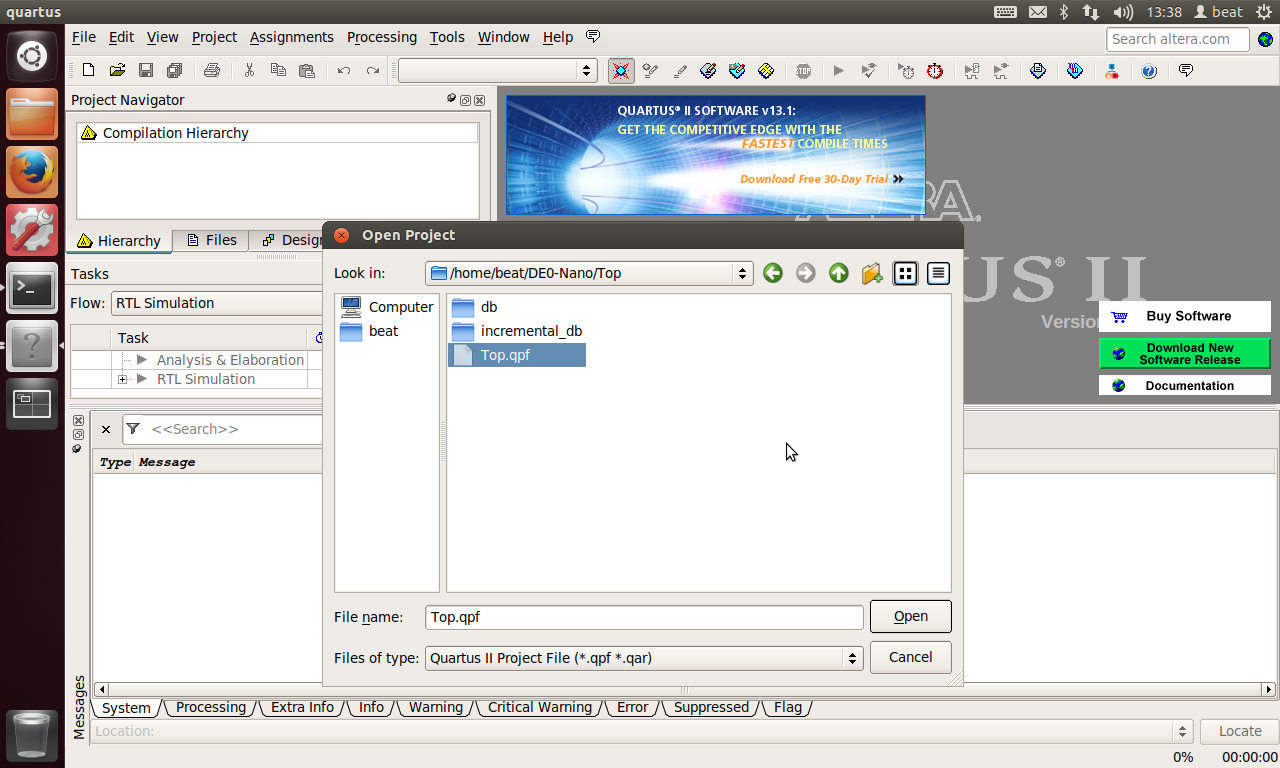Create a new folder in dialog
Screen dimensions: 1280x768
[x=871, y=273]
